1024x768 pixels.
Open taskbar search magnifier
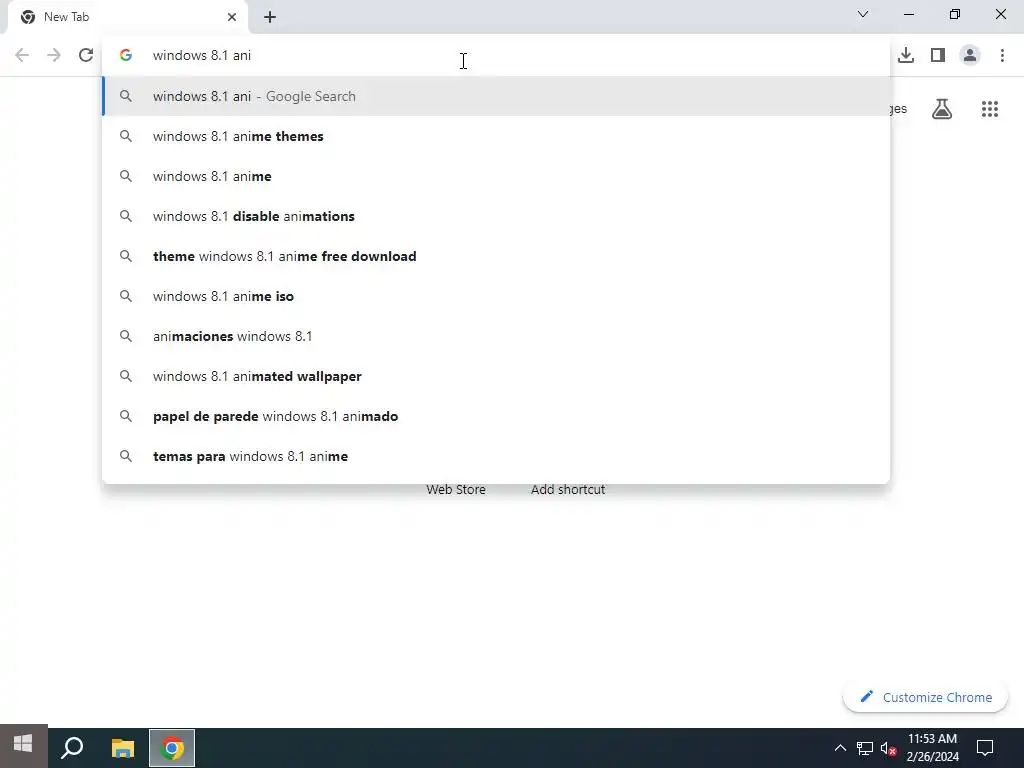(72, 746)
